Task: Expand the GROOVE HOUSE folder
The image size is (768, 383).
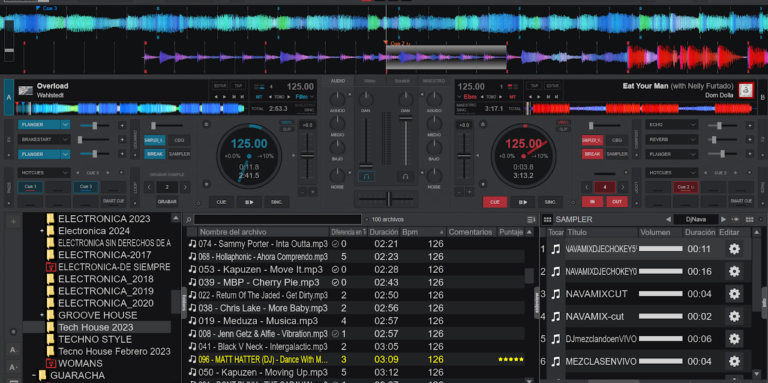Action: coord(43,315)
